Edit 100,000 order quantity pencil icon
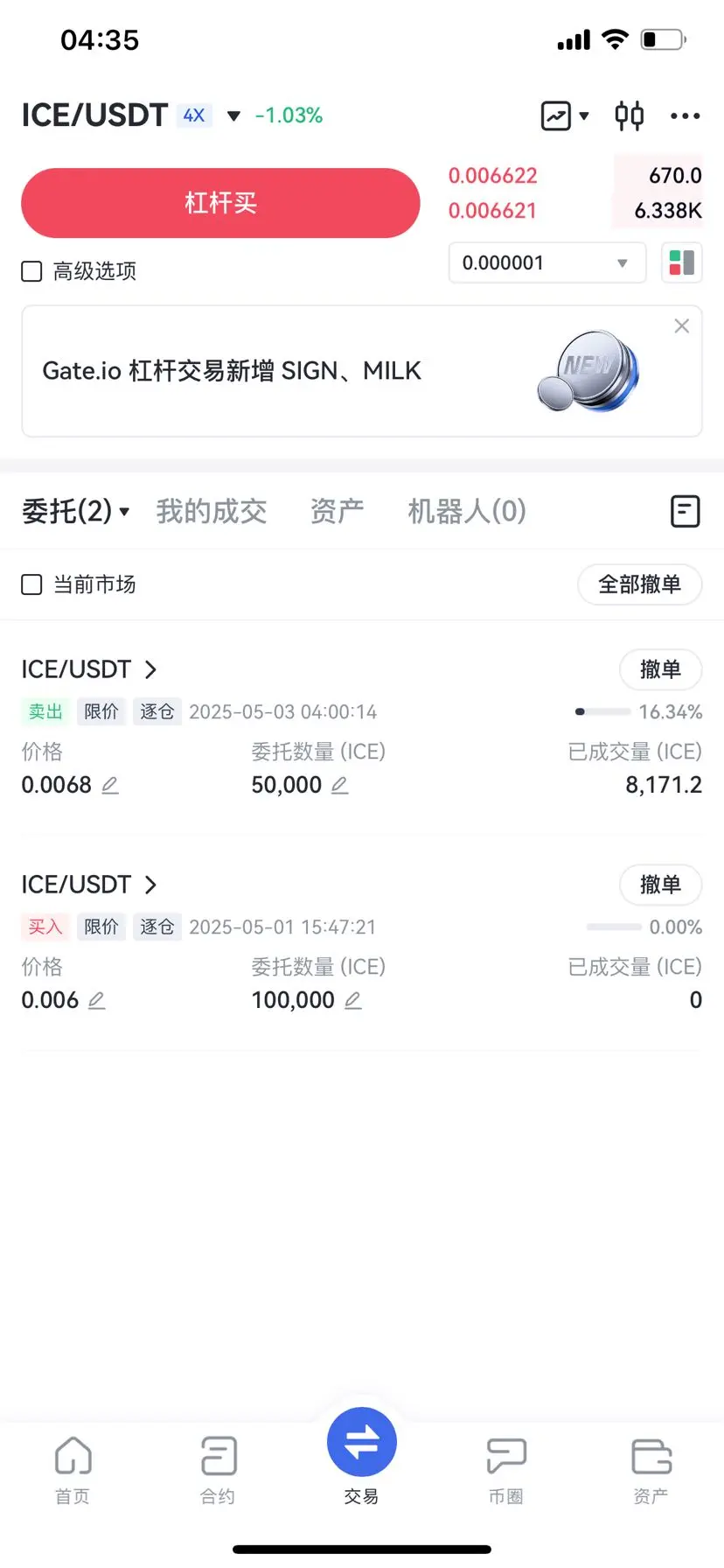 (352, 1000)
